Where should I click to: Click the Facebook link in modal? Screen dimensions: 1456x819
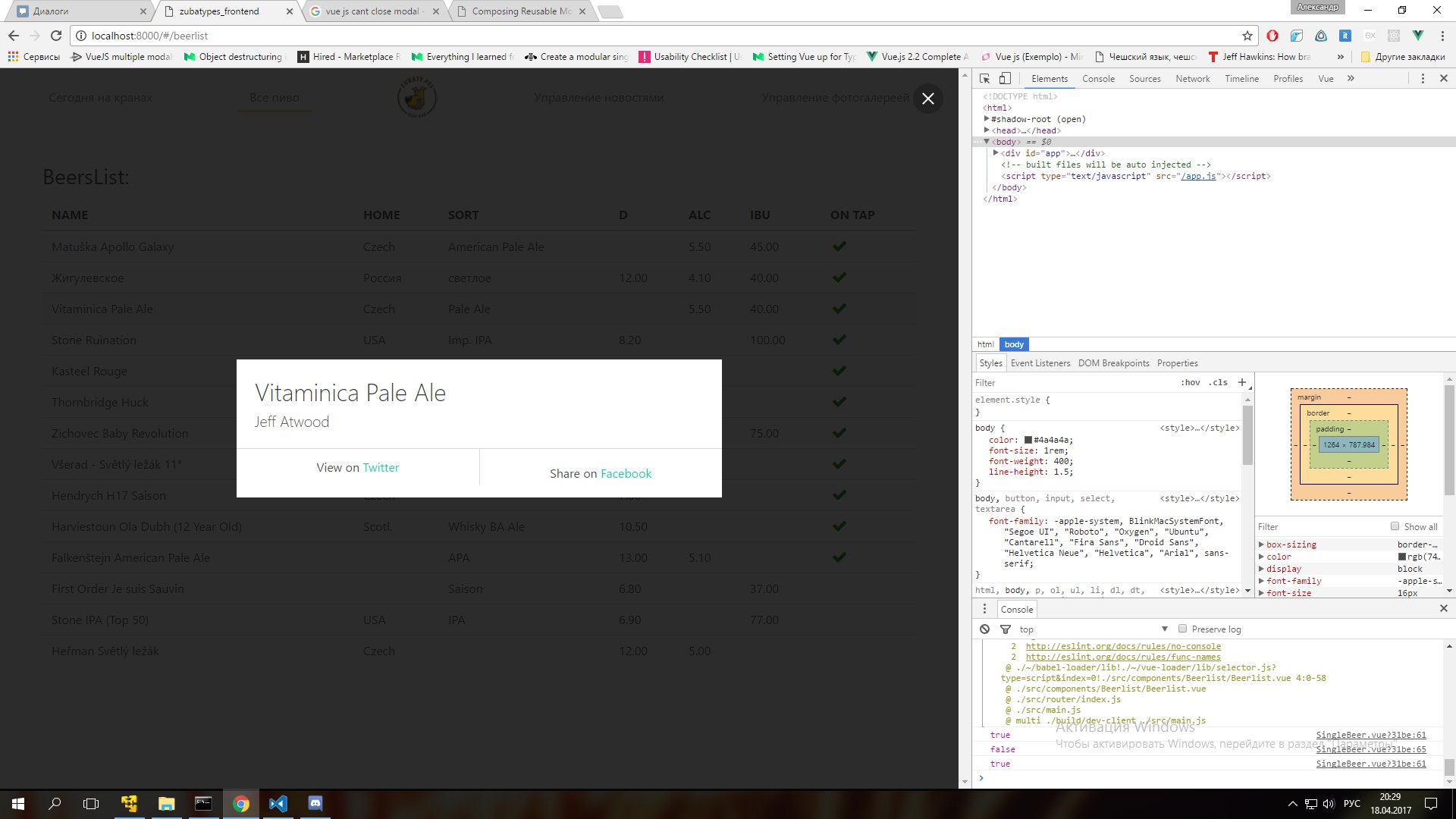(626, 474)
